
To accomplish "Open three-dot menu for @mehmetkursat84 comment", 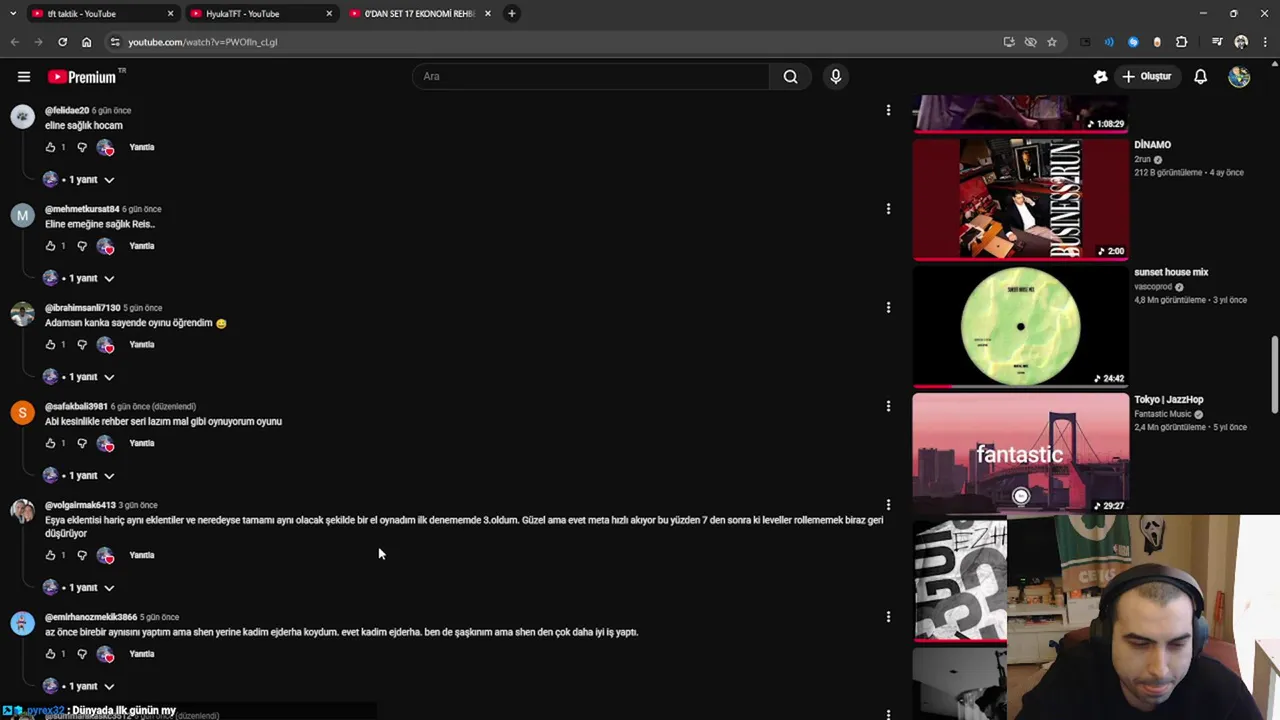I will [888, 209].
